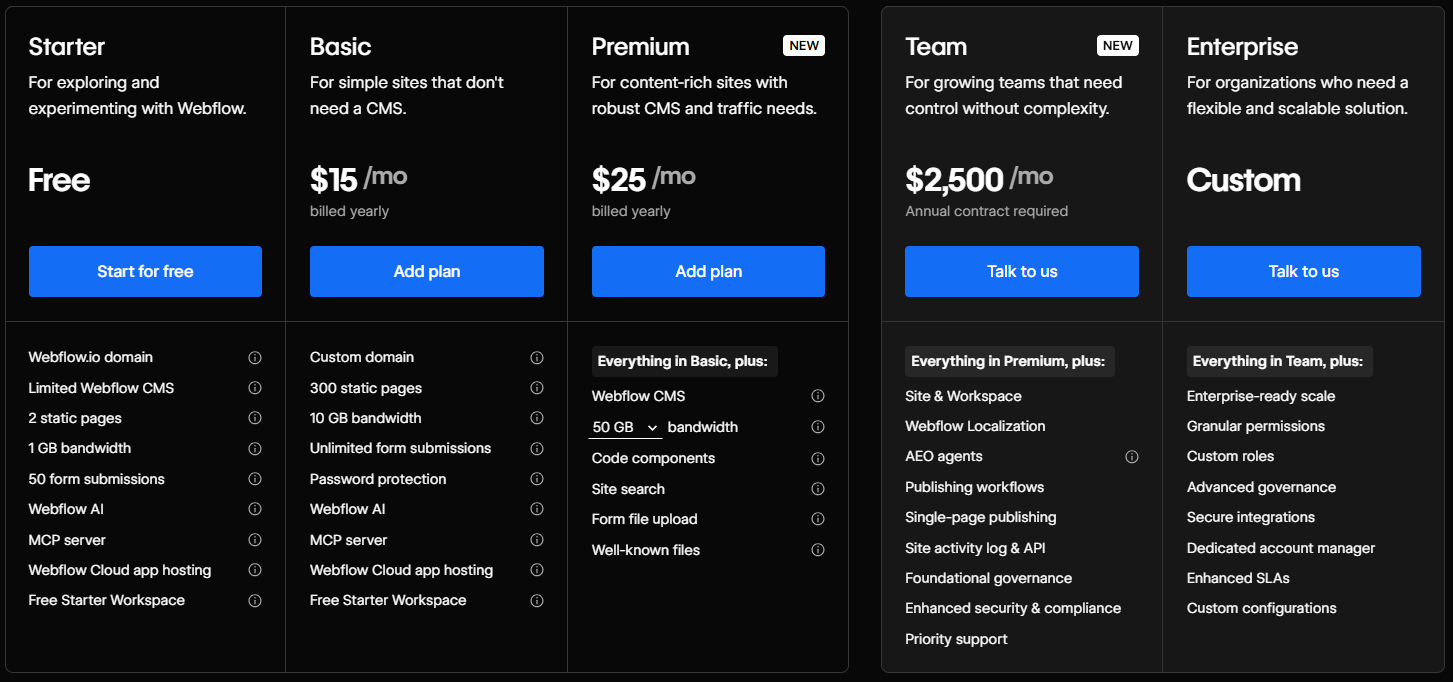
Task: Click Start for free button
Action: (145, 271)
